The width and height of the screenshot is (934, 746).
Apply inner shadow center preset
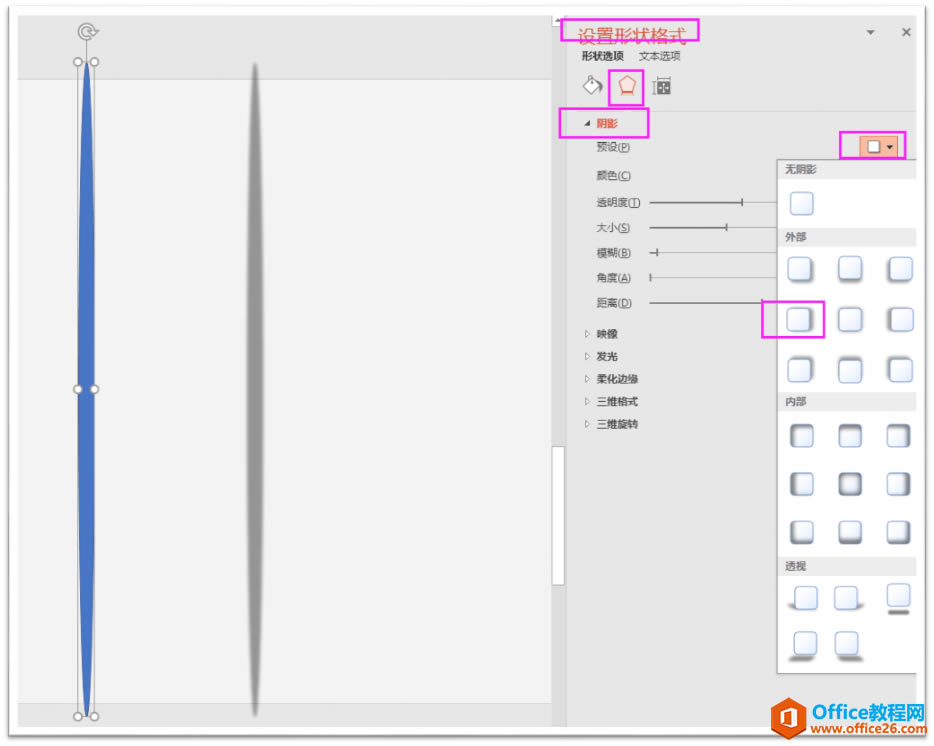click(850, 484)
